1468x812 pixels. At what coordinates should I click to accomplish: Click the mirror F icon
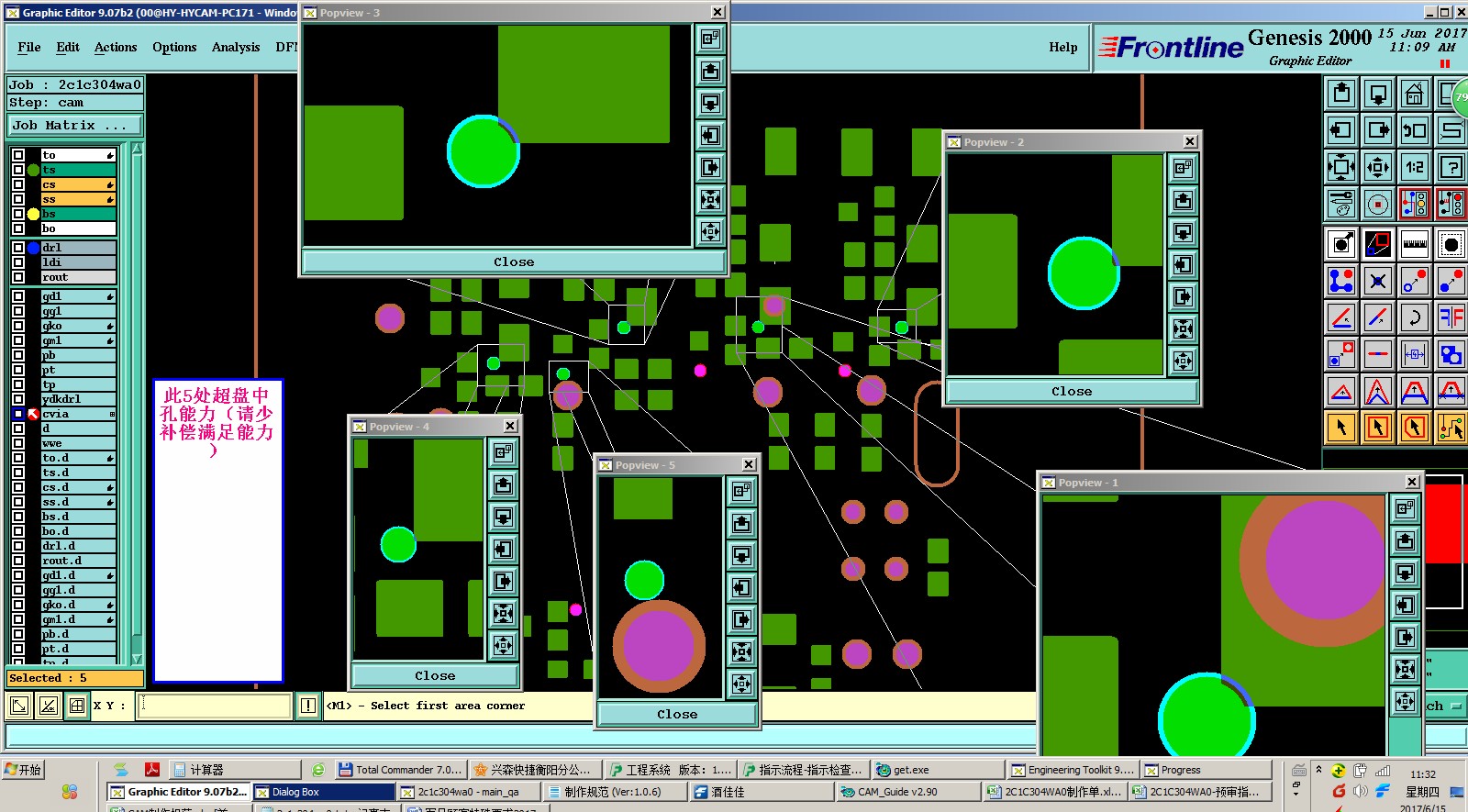[x=1451, y=317]
